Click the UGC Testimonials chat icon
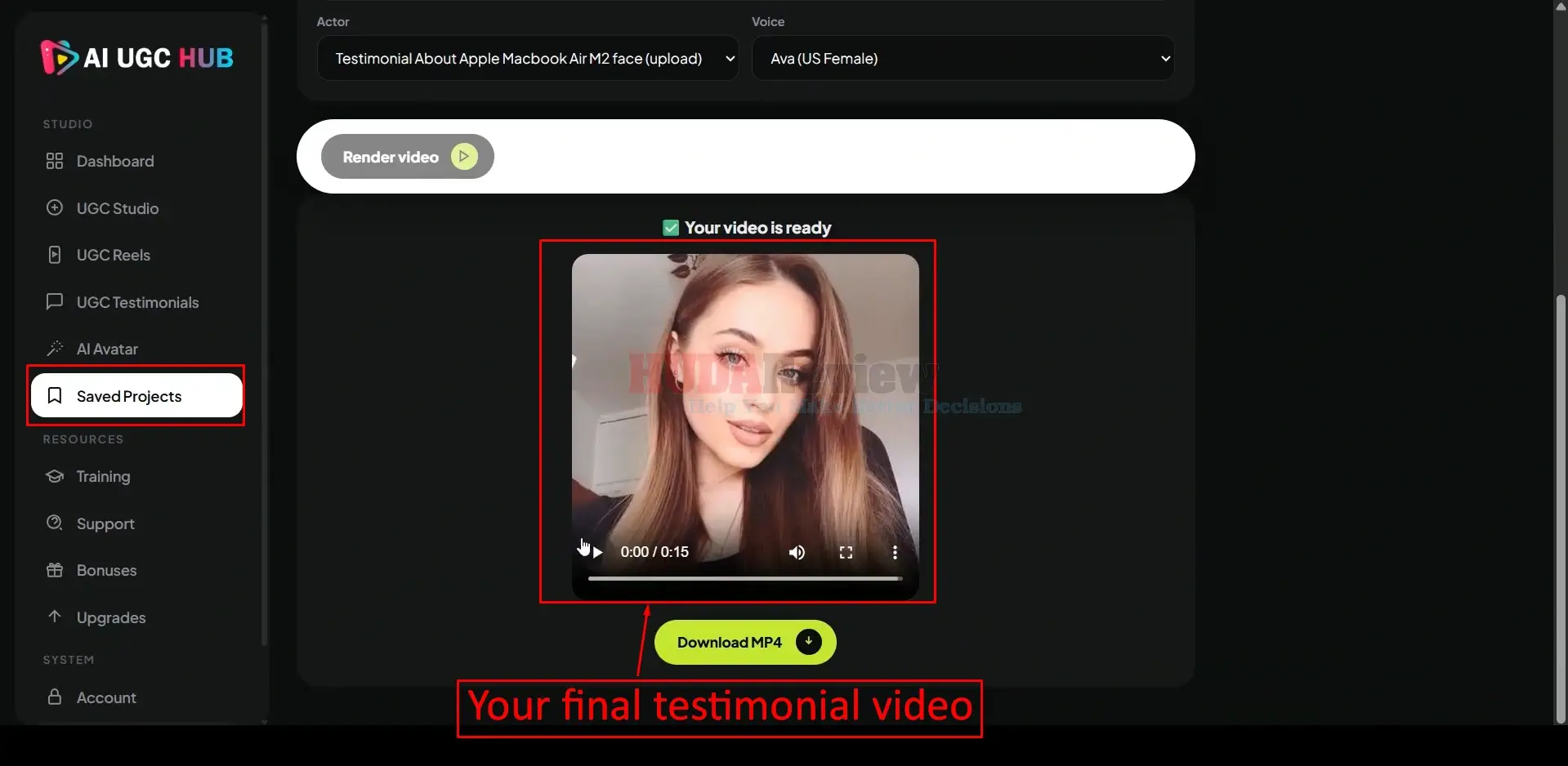The width and height of the screenshot is (1568, 766). (x=55, y=301)
